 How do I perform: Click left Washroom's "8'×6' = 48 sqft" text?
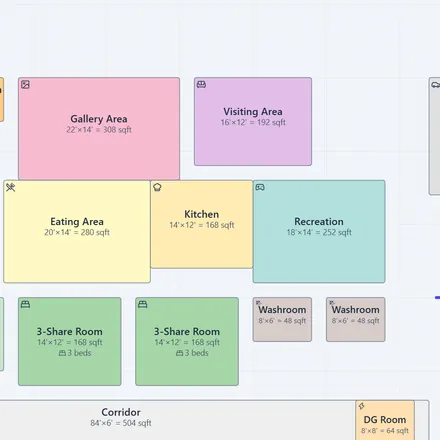(282, 321)
